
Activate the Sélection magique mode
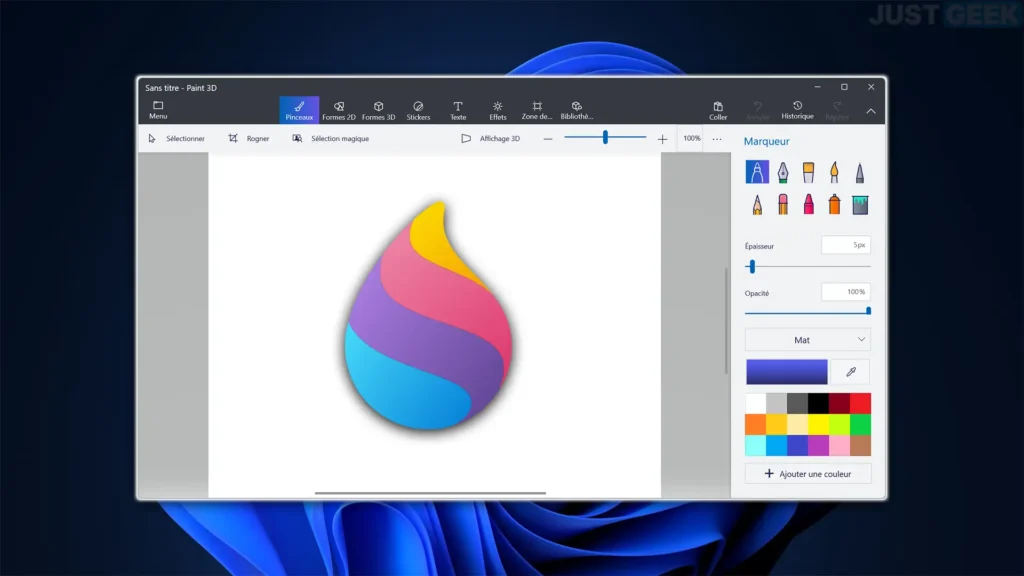click(x=332, y=138)
